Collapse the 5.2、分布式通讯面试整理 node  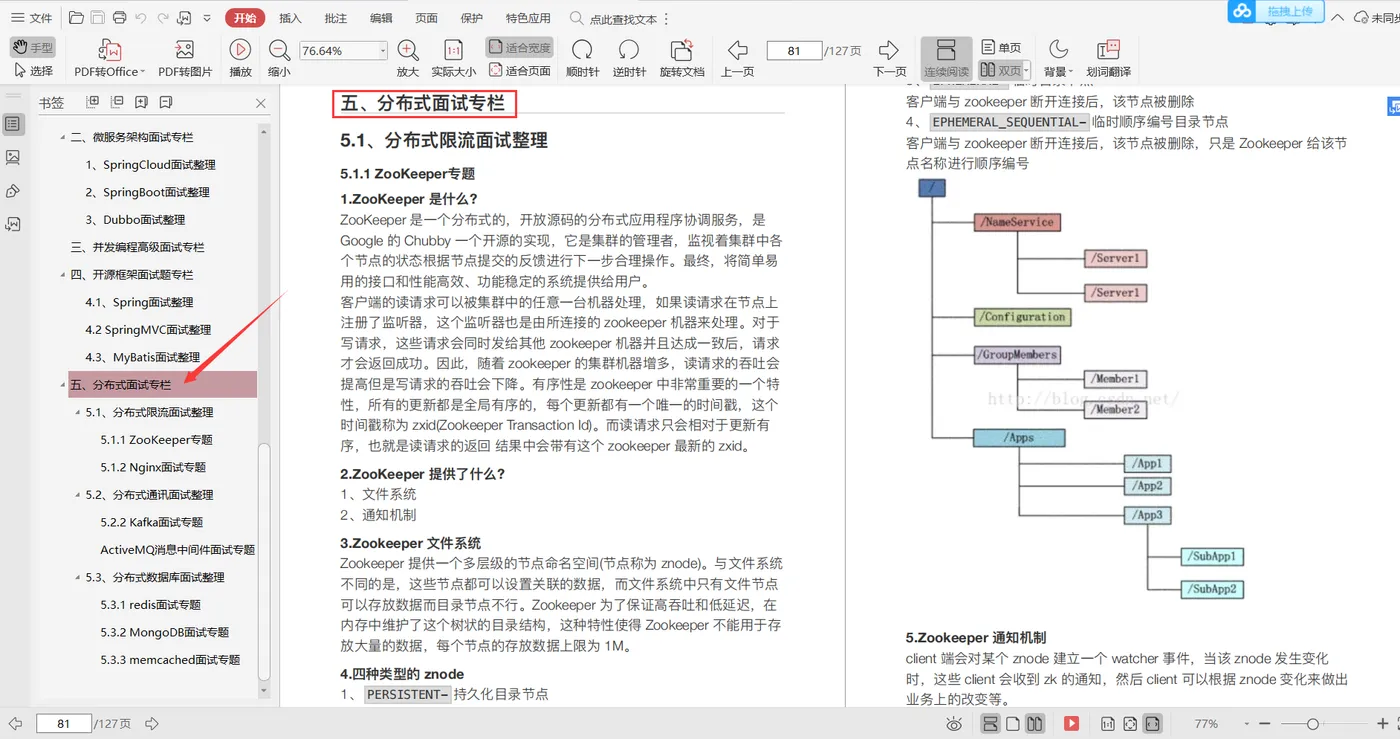[x=78, y=495]
